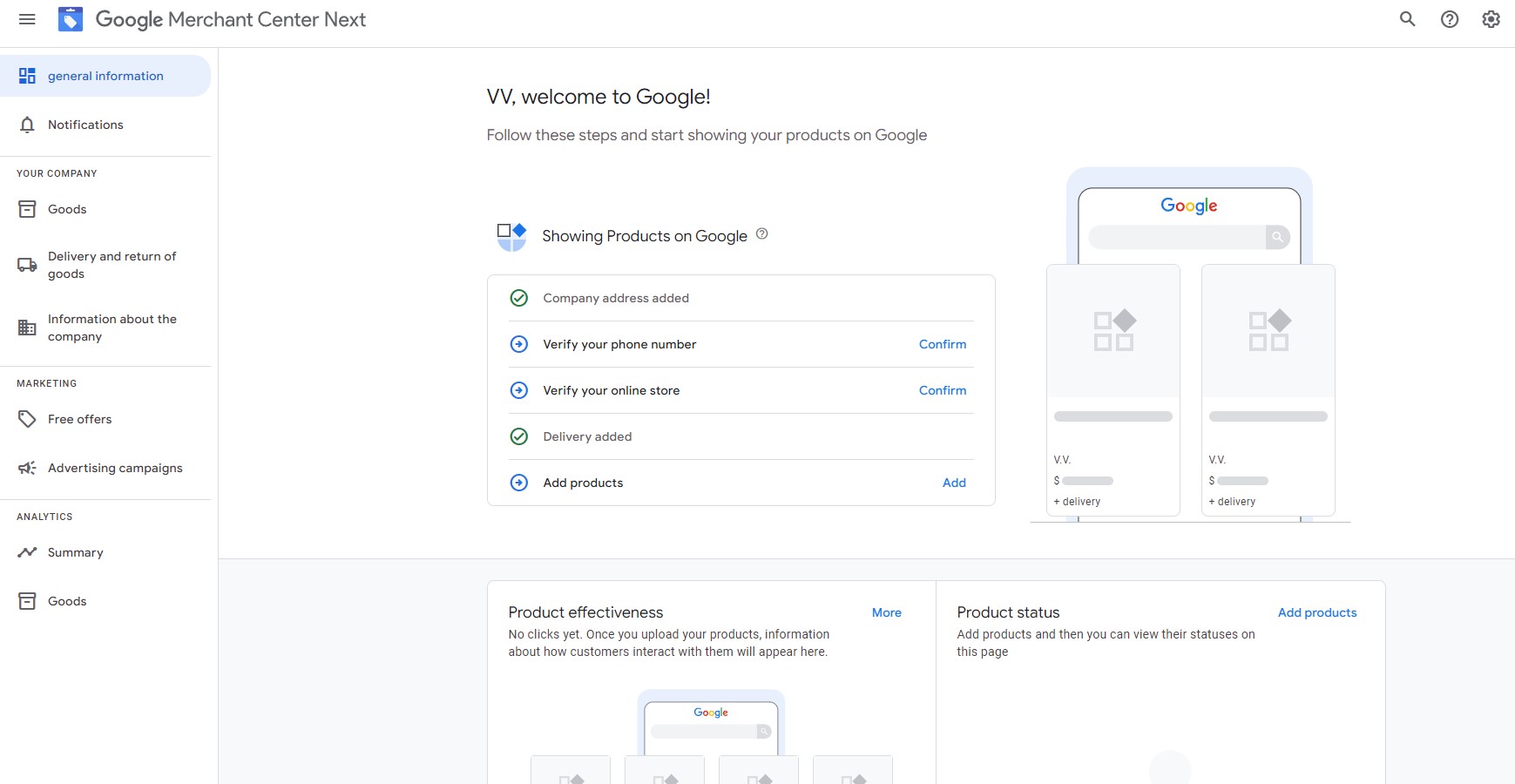The width and height of the screenshot is (1515, 784).
Task: Click the arrow icon beside Add products step
Action: [519, 483]
